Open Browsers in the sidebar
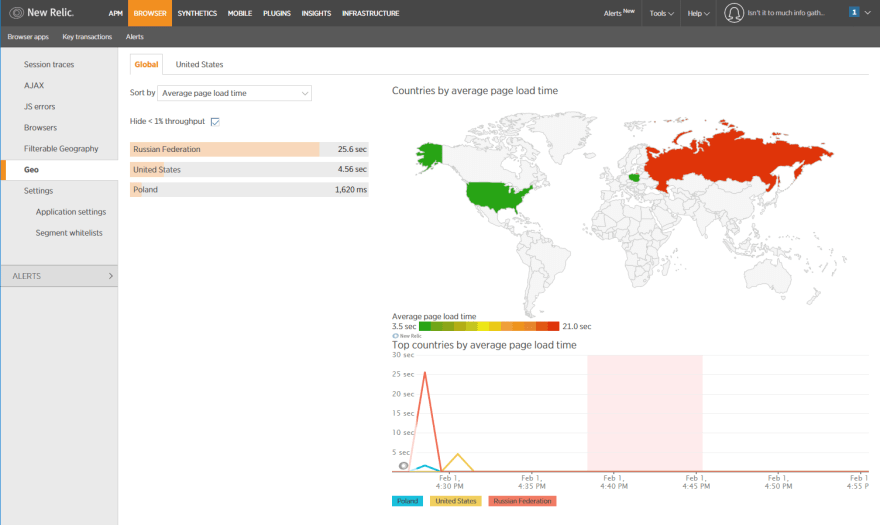This screenshot has height=525, width=880. click(x=40, y=127)
